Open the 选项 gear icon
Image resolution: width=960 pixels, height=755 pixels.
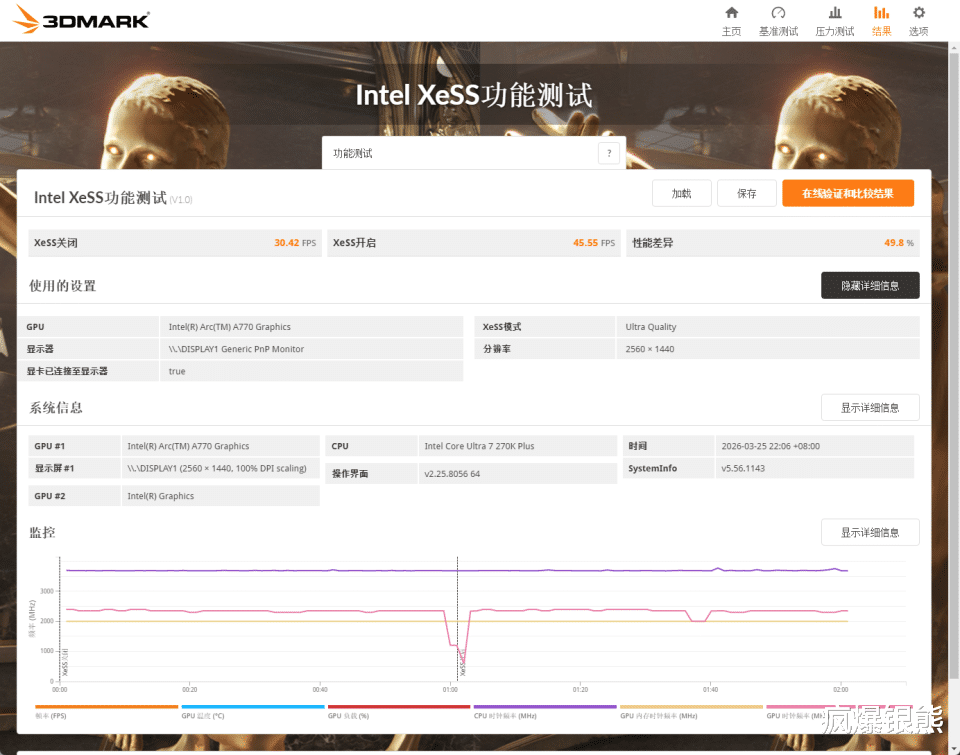pos(918,13)
